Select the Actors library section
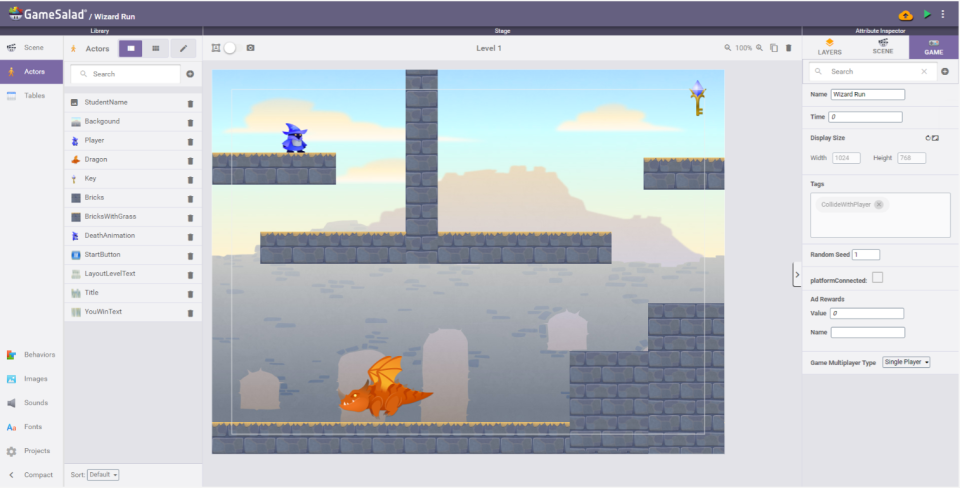This screenshot has width=960, height=488. 31,72
